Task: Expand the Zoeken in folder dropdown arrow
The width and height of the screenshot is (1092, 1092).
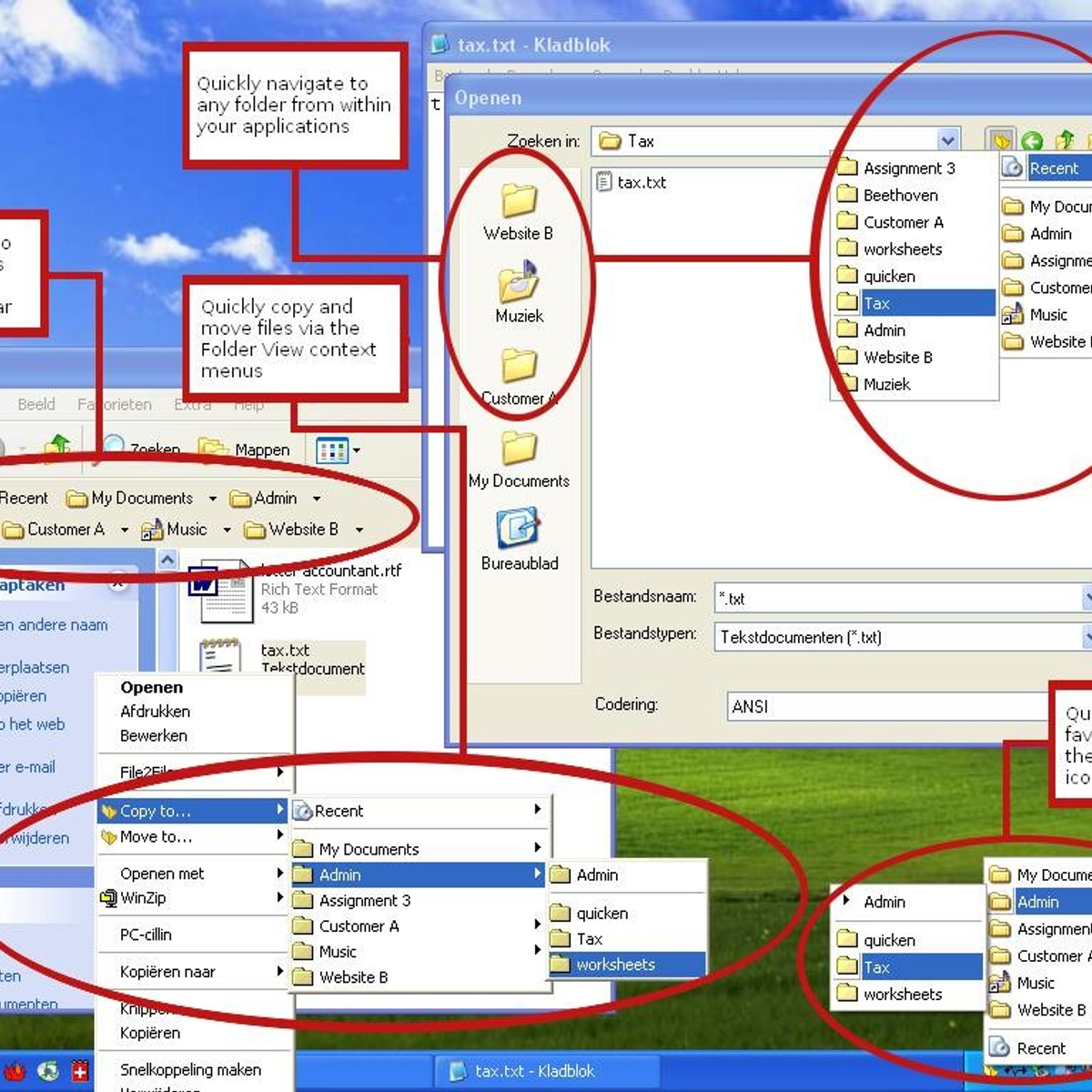Action: [x=947, y=141]
